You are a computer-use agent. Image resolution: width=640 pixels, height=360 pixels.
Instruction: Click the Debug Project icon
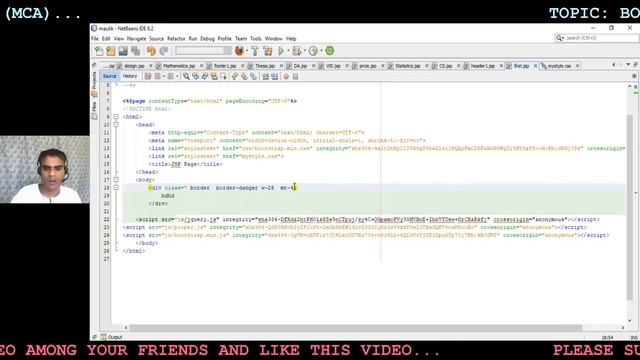pyautogui.click(x=297, y=51)
